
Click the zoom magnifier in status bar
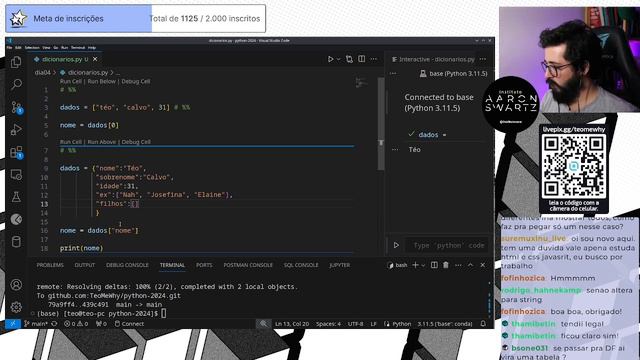[x=264, y=324]
